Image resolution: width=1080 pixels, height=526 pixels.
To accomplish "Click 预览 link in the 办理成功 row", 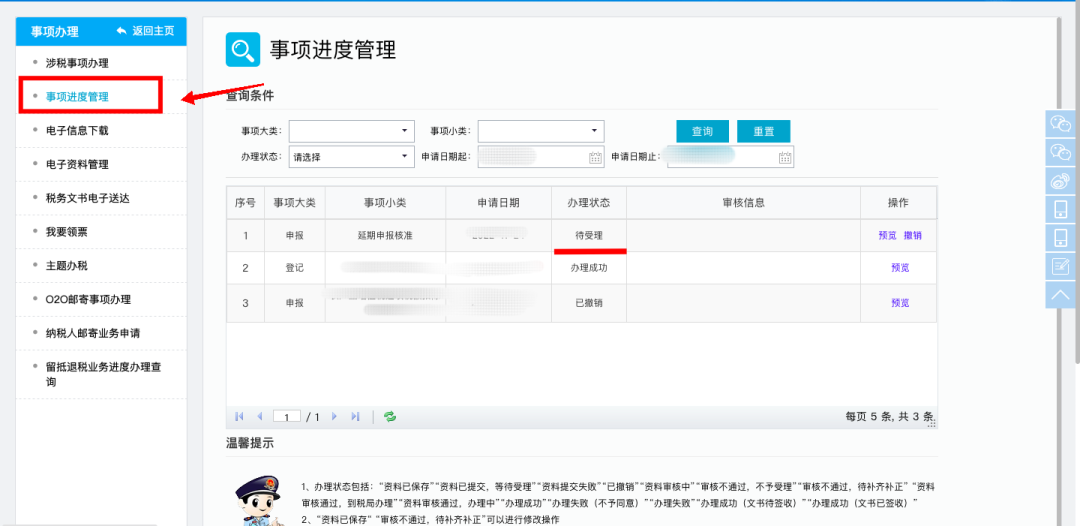I will pos(900,268).
